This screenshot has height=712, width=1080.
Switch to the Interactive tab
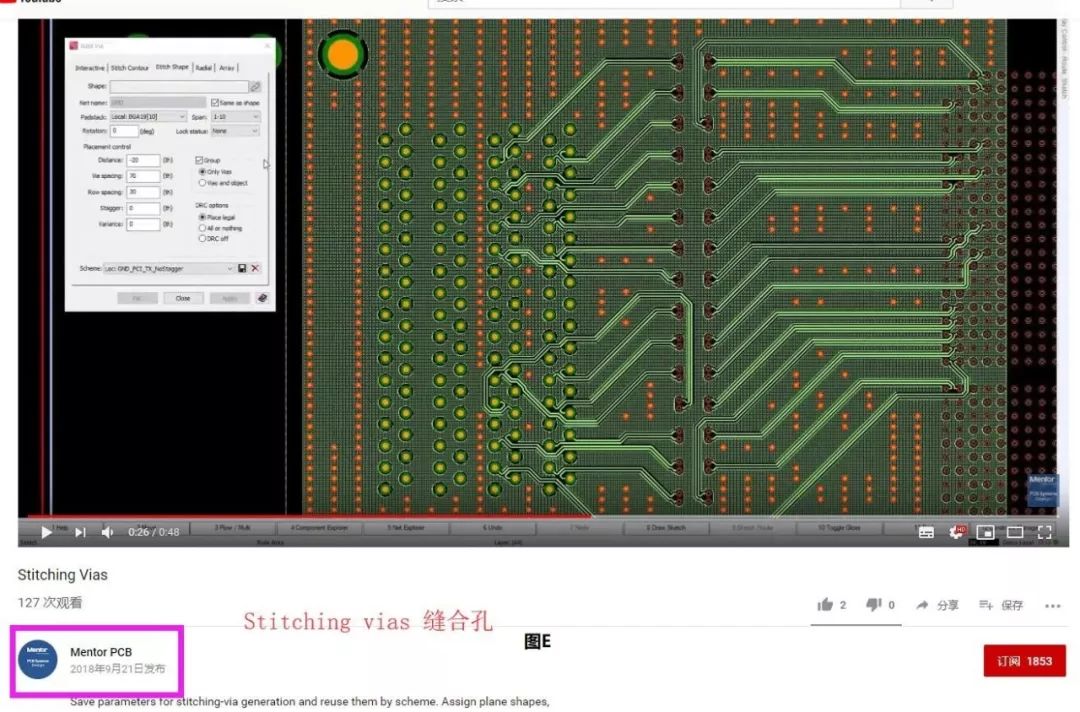pyautogui.click(x=90, y=67)
